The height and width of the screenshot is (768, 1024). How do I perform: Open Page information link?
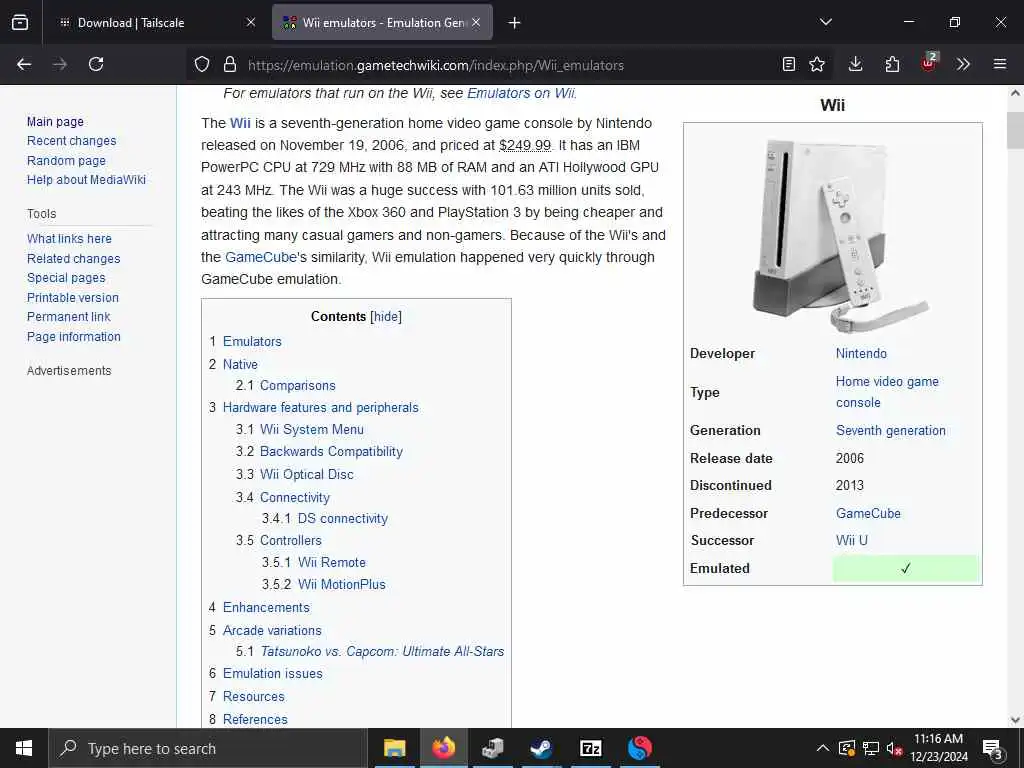74,337
